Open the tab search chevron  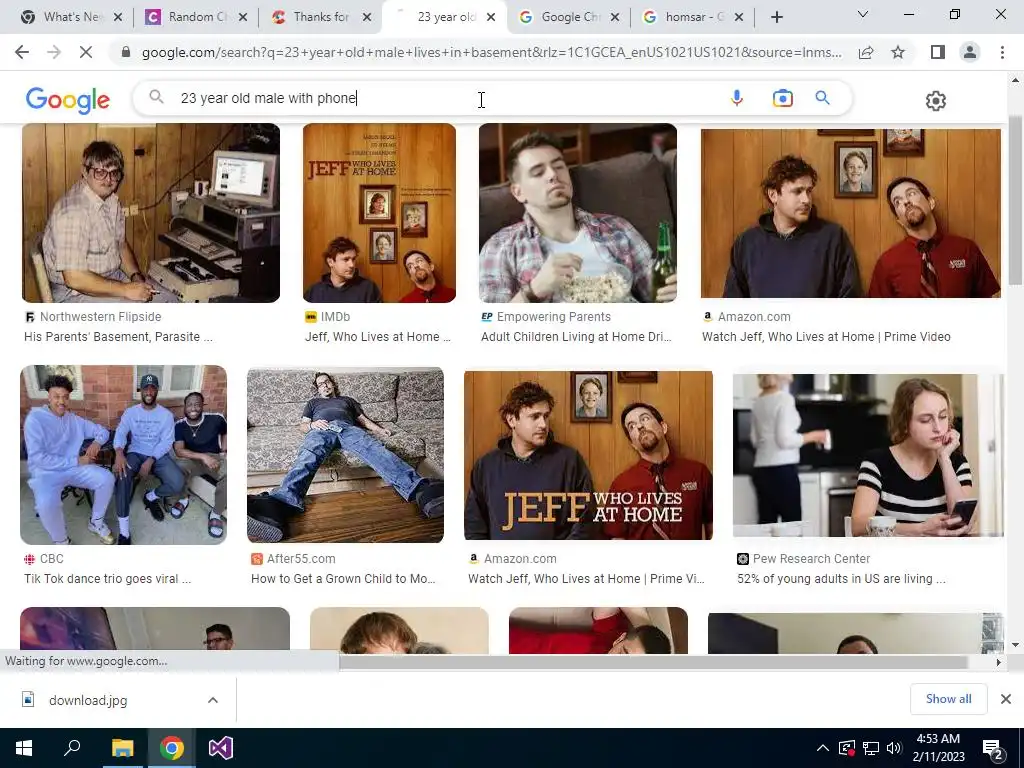click(x=862, y=14)
